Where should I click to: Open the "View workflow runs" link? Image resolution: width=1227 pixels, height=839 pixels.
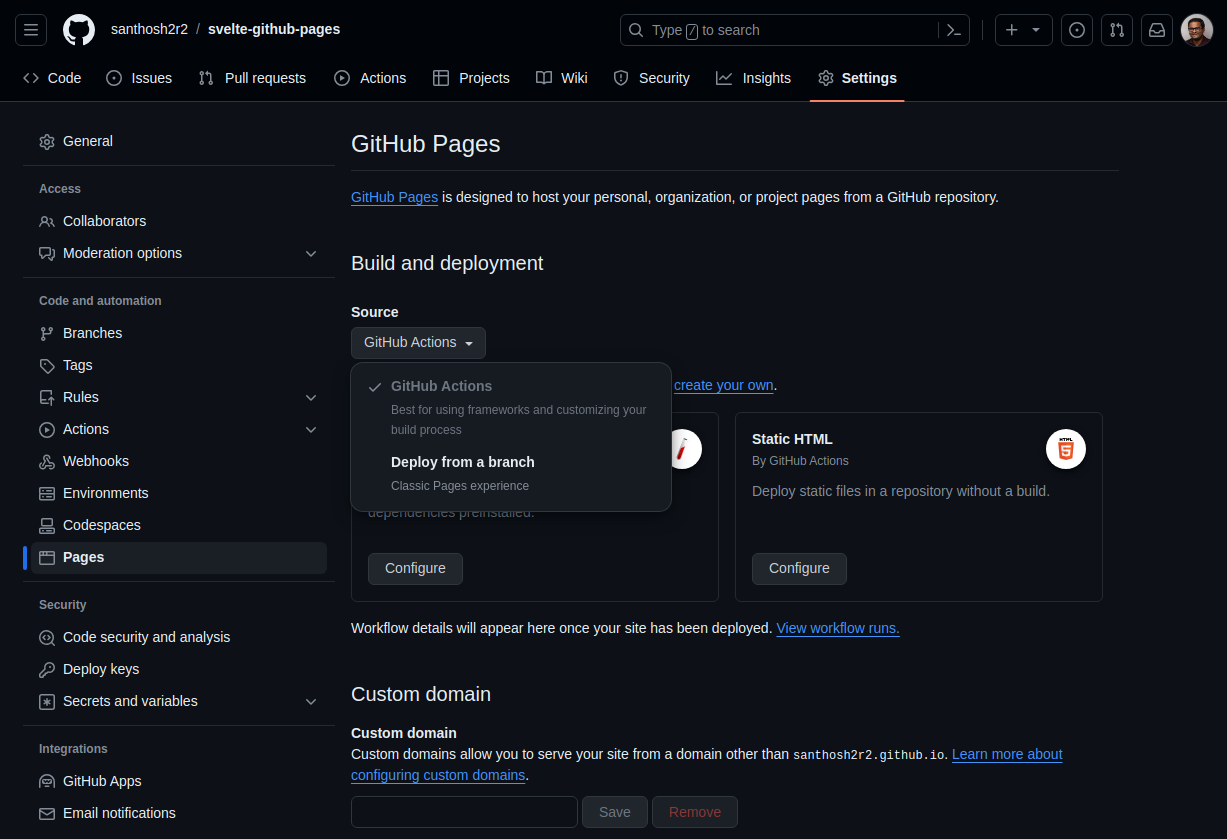(x=837, y=628)
